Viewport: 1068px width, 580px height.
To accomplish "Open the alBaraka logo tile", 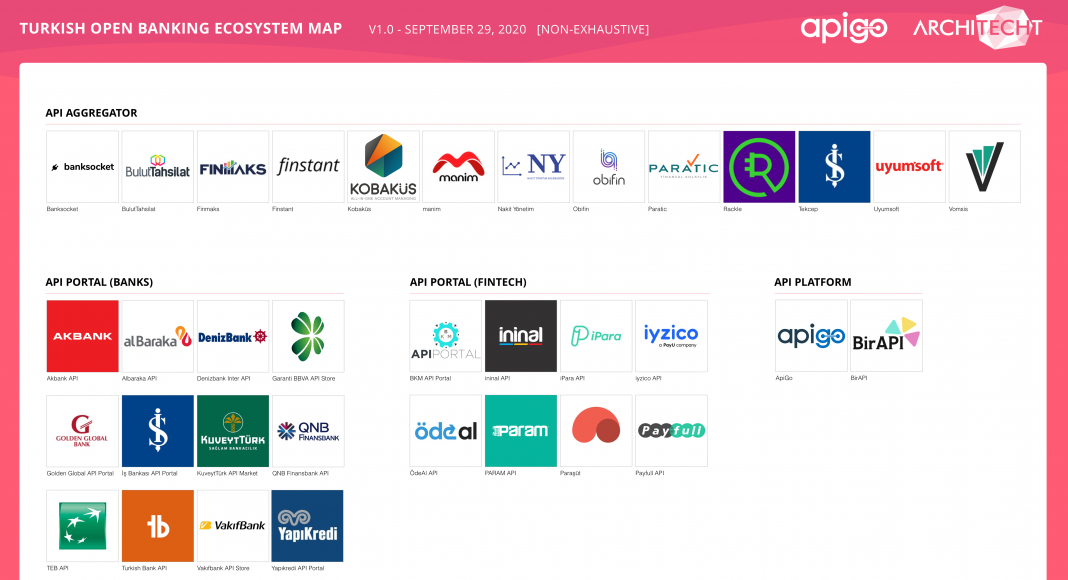I will coord(157,336).
